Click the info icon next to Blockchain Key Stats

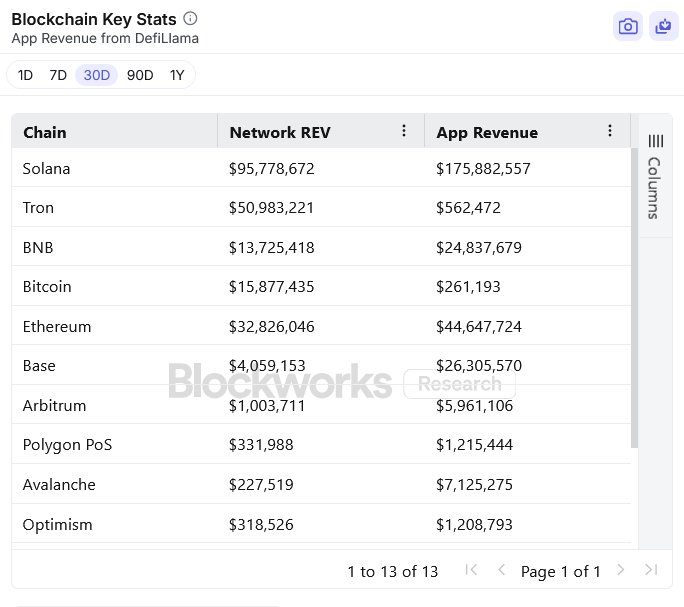[x=190, y=18]
